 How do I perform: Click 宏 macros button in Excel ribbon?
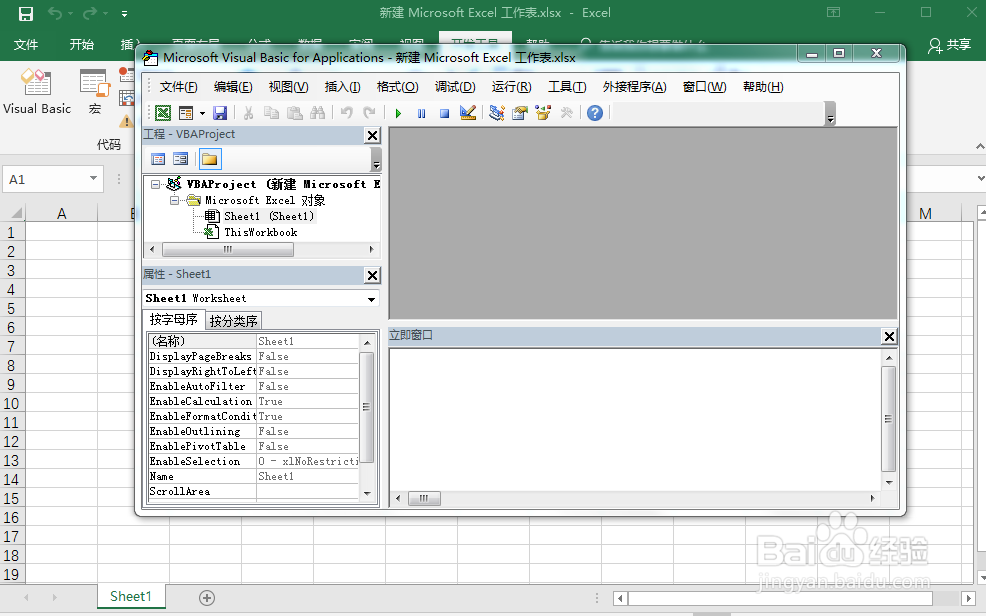click(x=95, y=92)
